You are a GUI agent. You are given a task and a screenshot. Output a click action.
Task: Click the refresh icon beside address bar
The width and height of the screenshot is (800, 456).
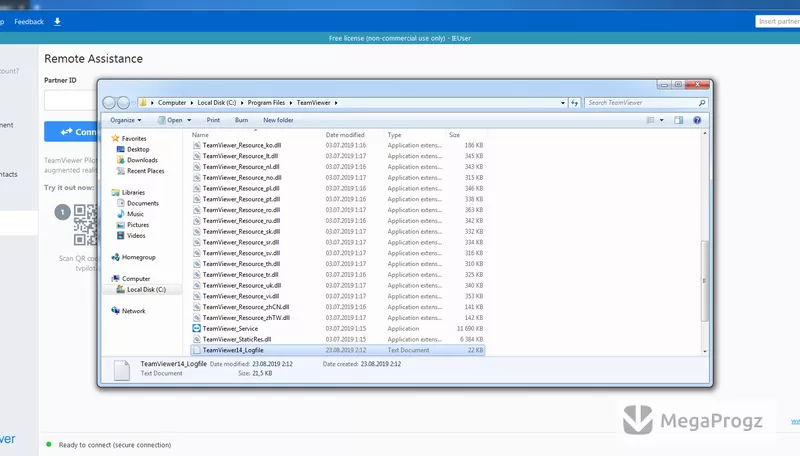tap(574, 103)
